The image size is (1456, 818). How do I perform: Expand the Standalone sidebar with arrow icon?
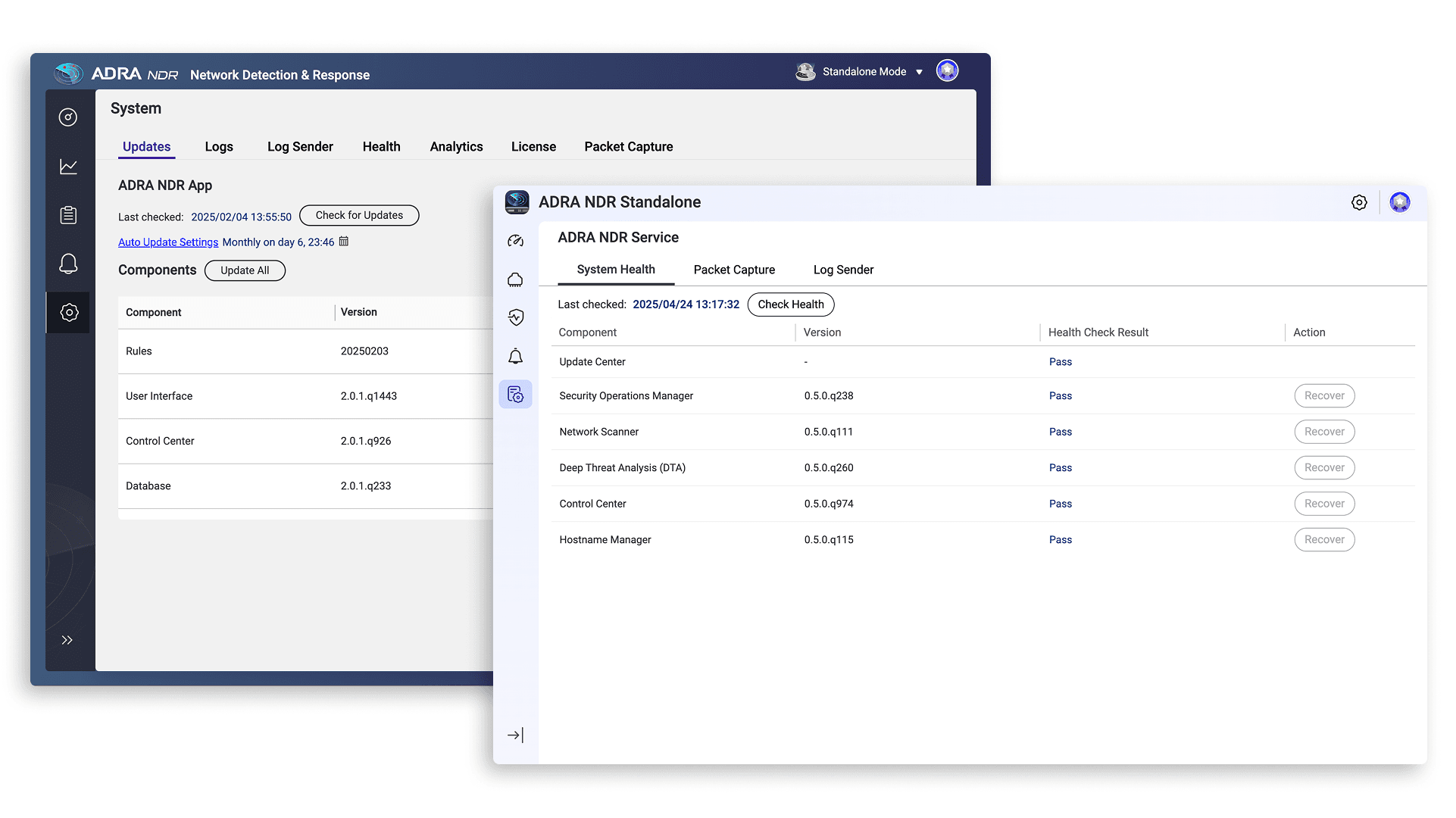pyautogui.click(x=516, y=735)
